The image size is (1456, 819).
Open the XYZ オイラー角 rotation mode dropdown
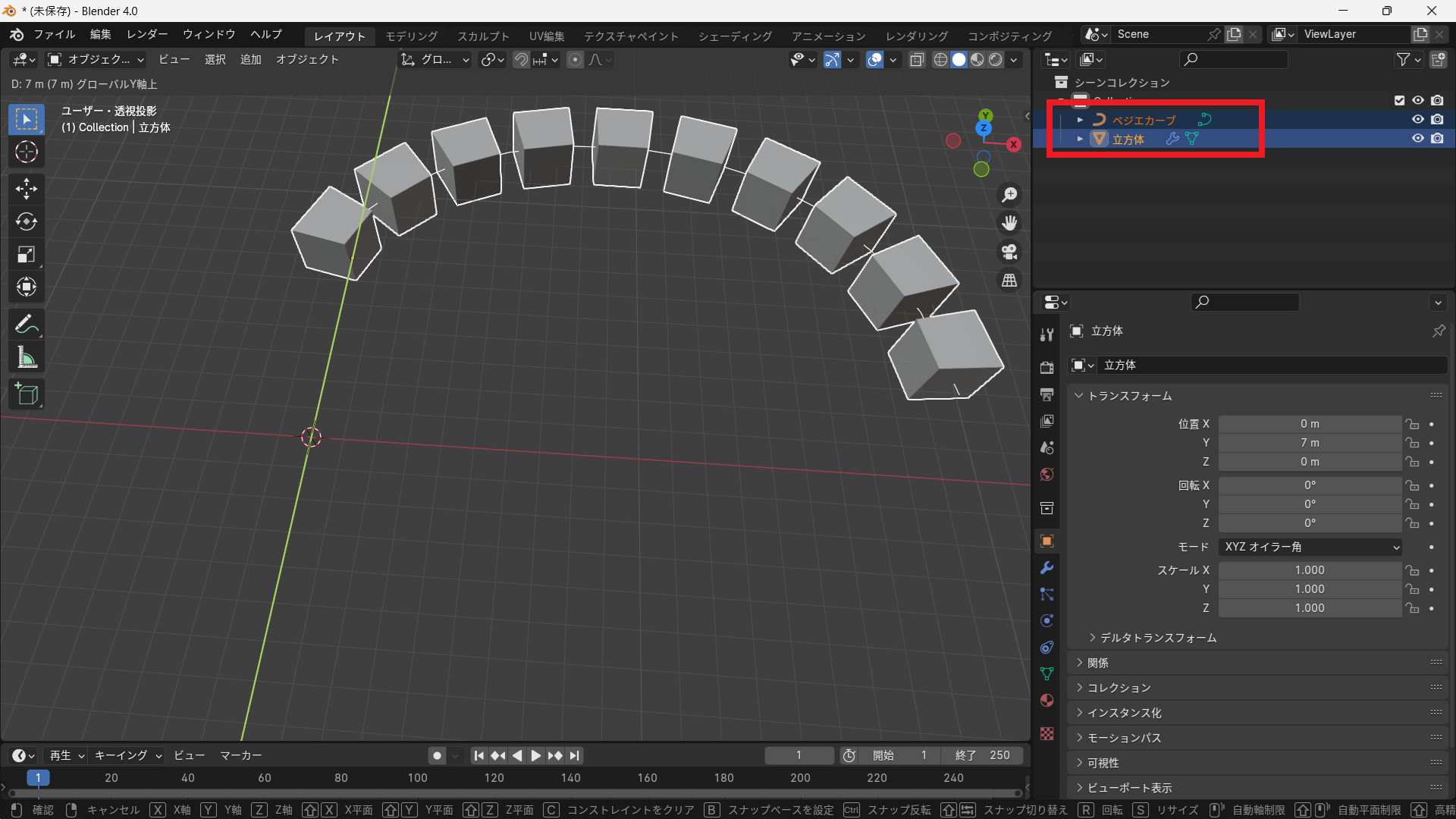point(1310,547)
